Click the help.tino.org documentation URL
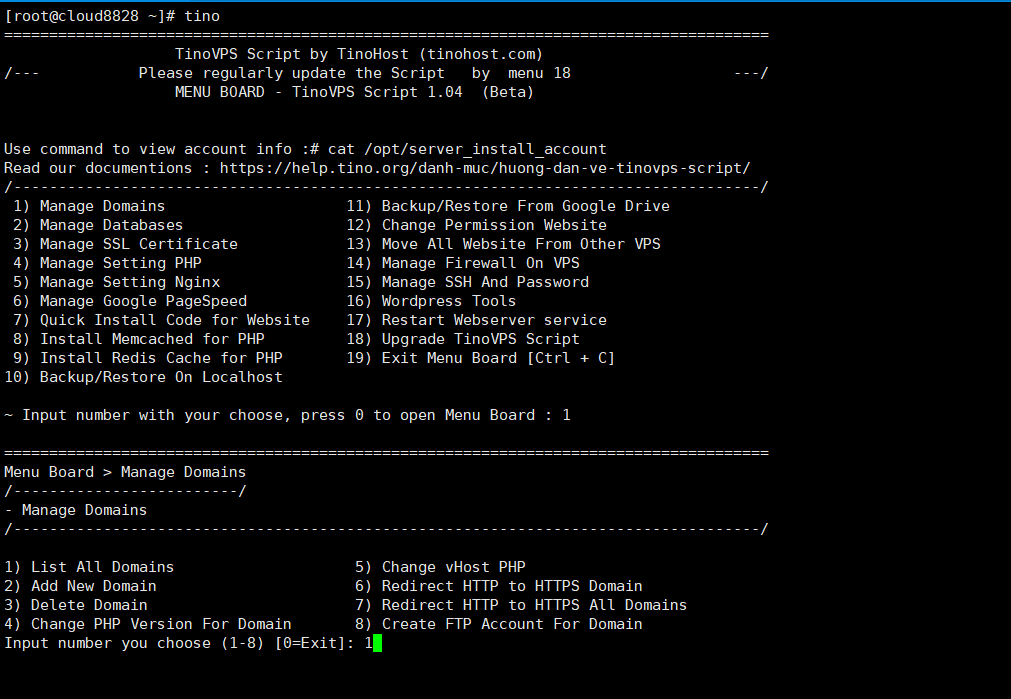 click(x=485, y=168)
